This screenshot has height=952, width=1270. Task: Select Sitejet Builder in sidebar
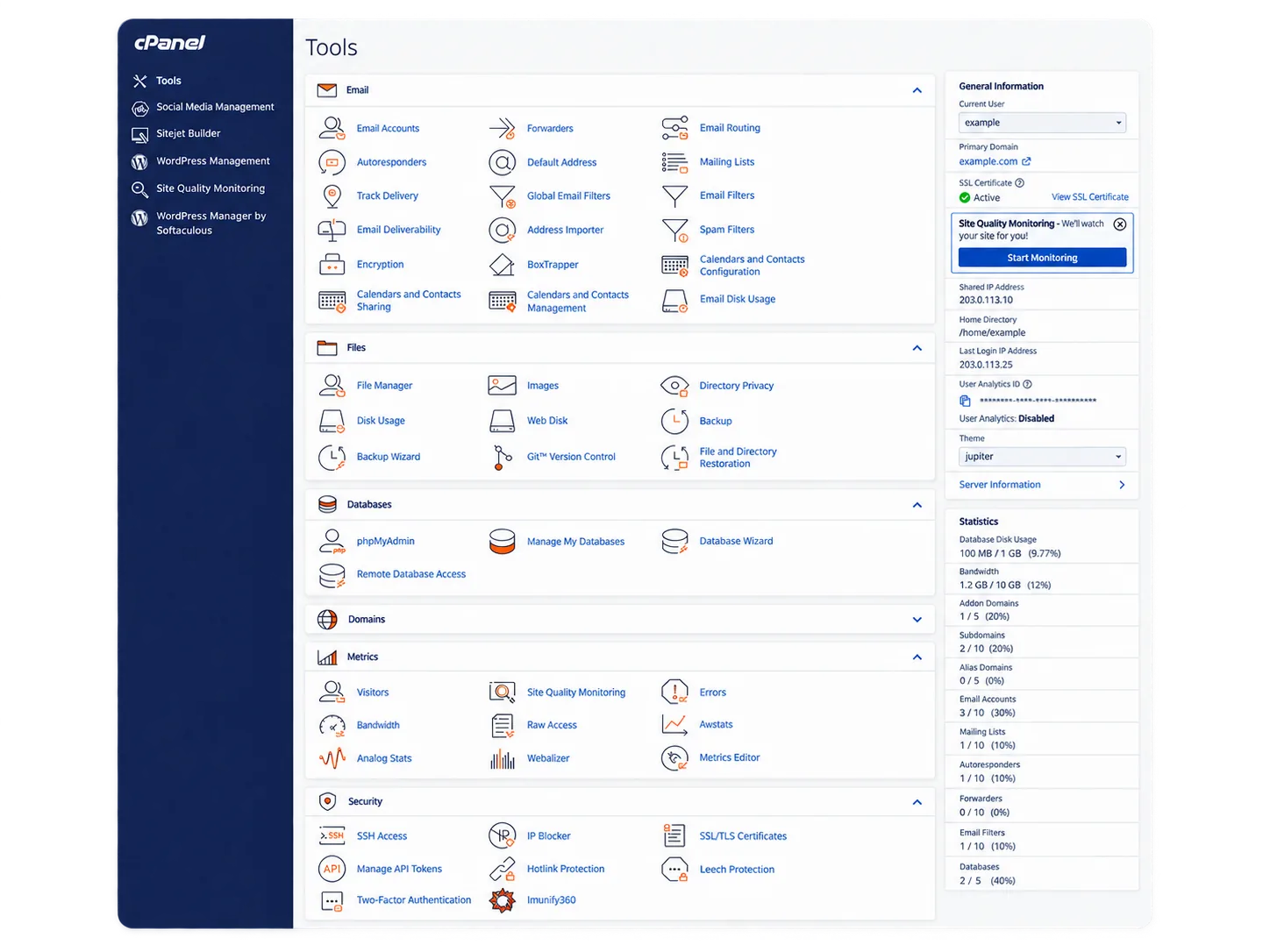pyautogui.click(x=188, y=134)
